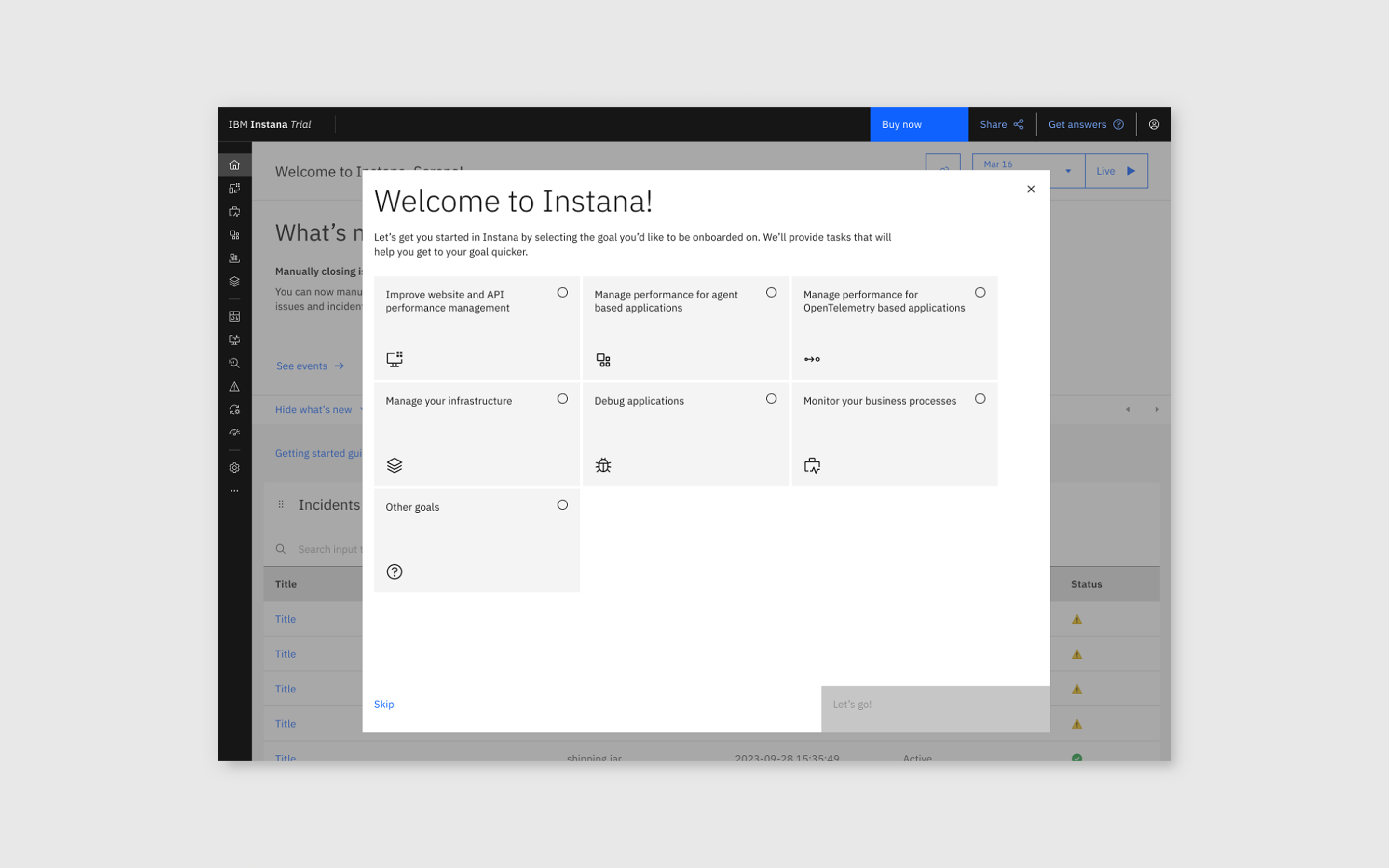Image resolution: width=1389 pixels, height=868 pixels.
Task: Open Home in the left sidebar
Action: coord(234,165)
